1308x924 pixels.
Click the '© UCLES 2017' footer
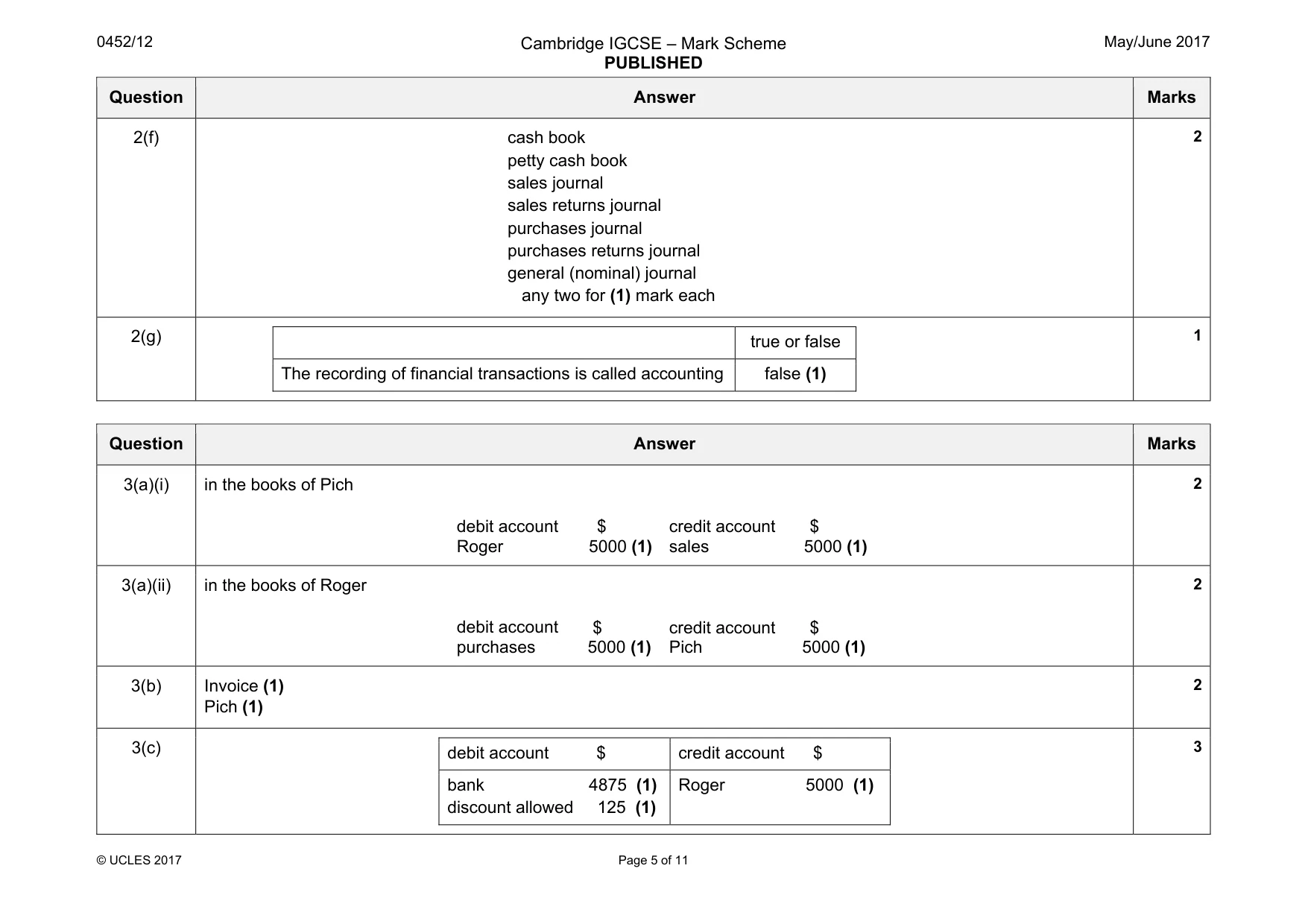click(x=139, y=861)
